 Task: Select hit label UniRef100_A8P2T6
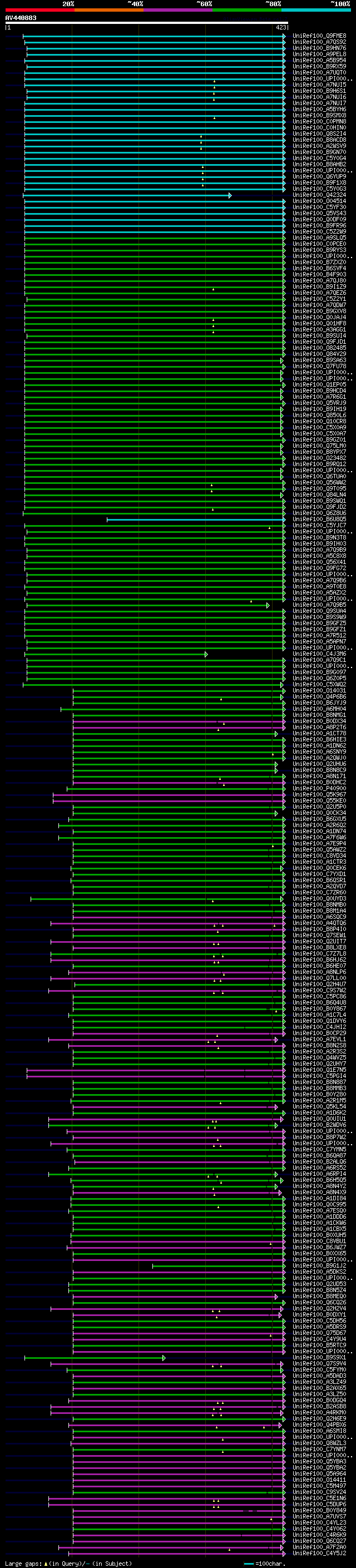(319, 727)
